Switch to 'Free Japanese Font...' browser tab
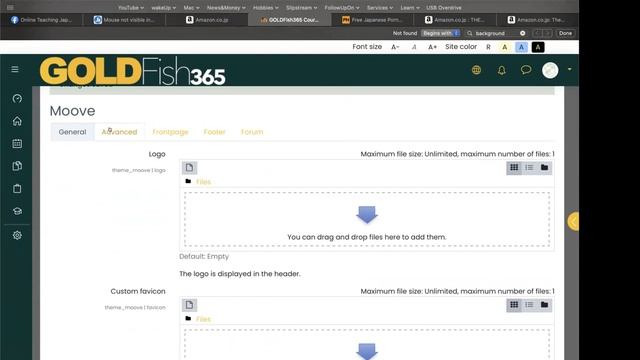 click(x=372, y=20)
